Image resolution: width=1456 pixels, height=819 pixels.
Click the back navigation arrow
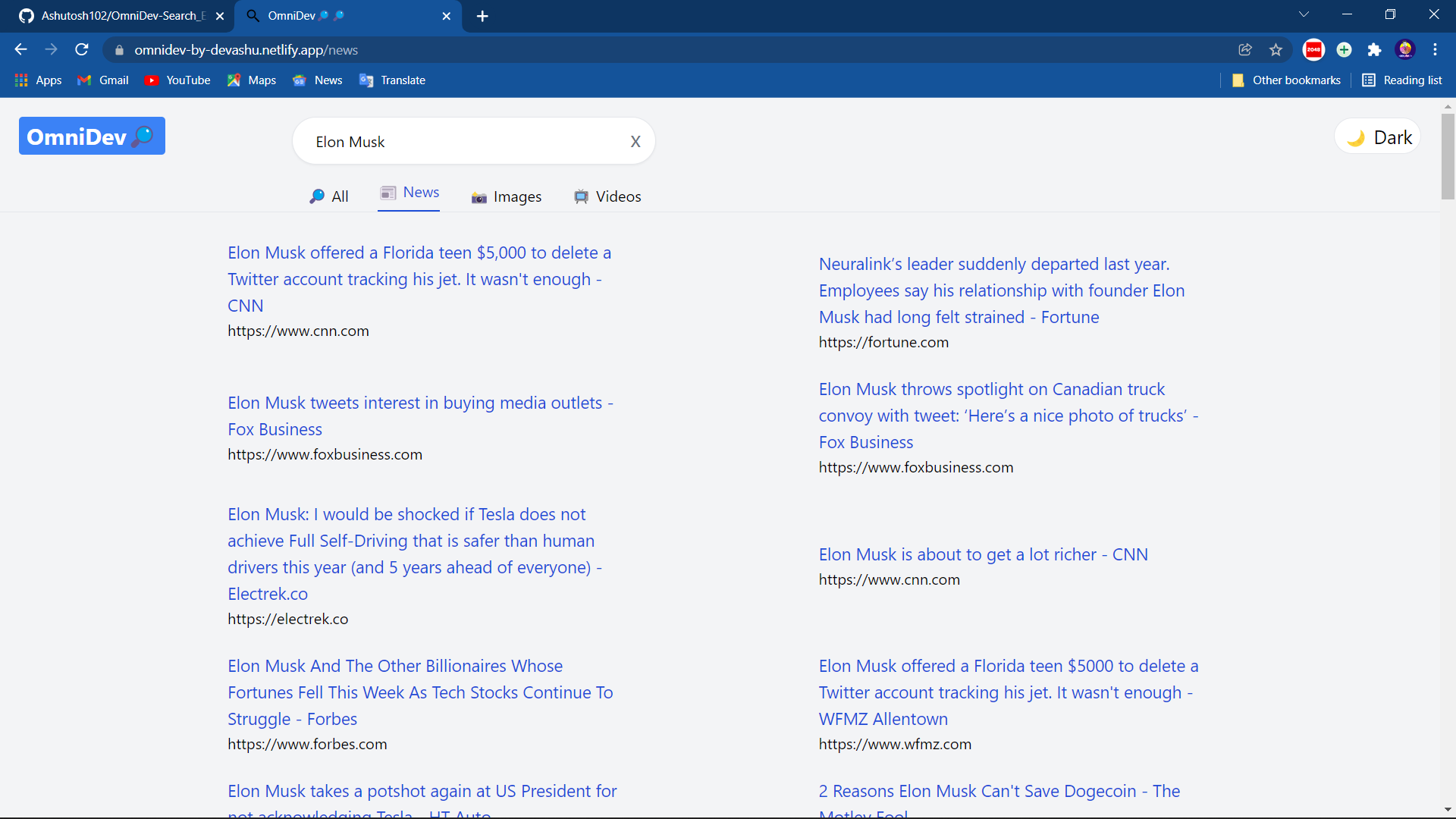pyautogui.click(x=20, y=49)
